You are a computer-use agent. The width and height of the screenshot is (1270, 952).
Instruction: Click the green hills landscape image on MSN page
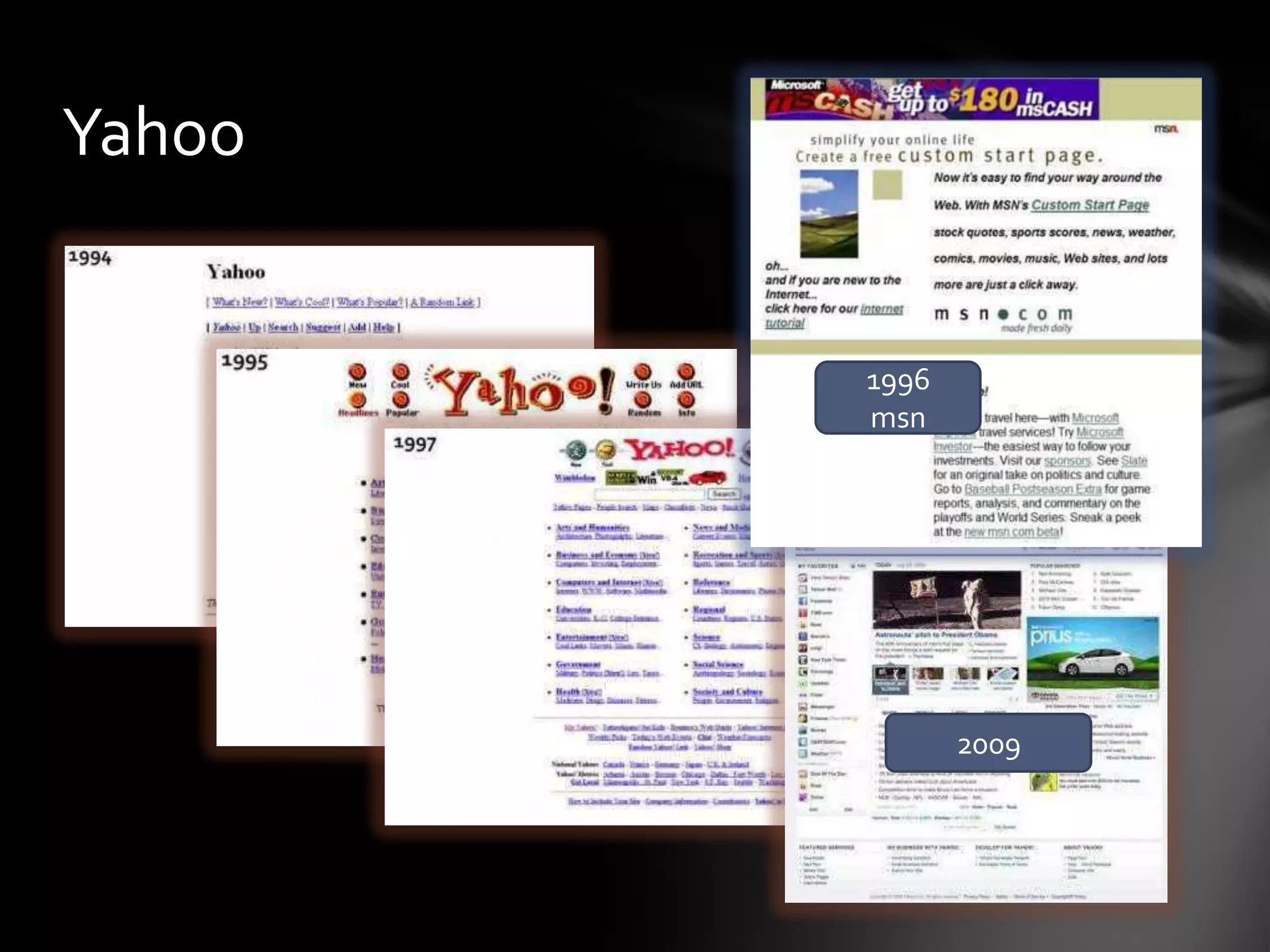(829, 214)
